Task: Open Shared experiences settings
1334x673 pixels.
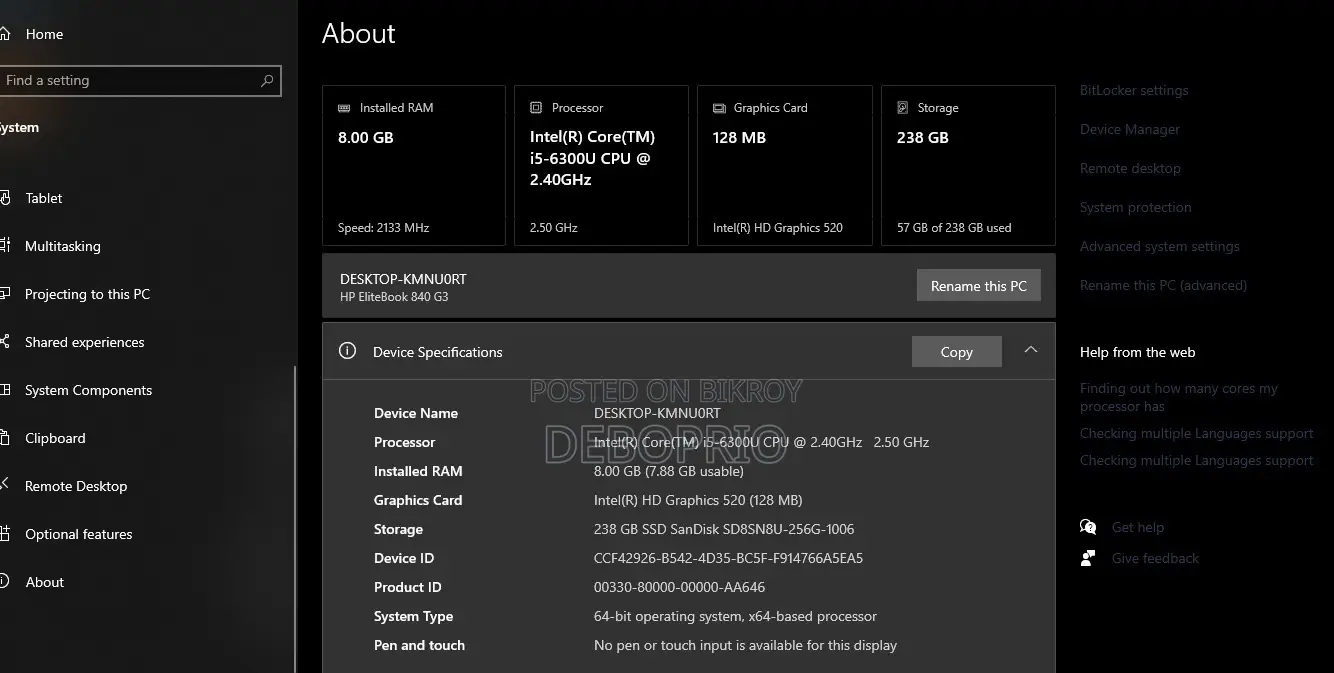Action: 84,342
